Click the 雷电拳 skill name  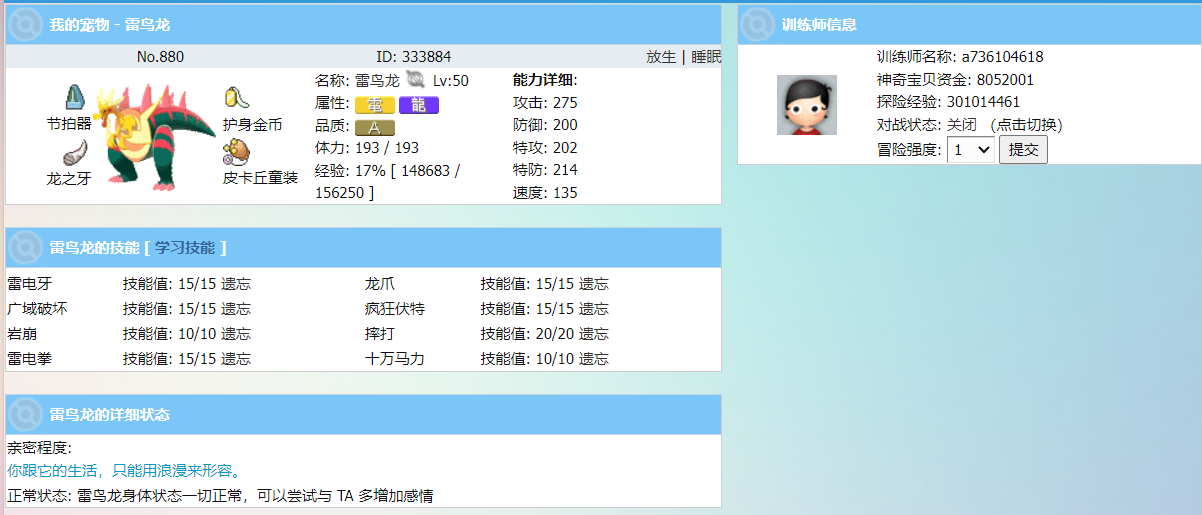30,359
